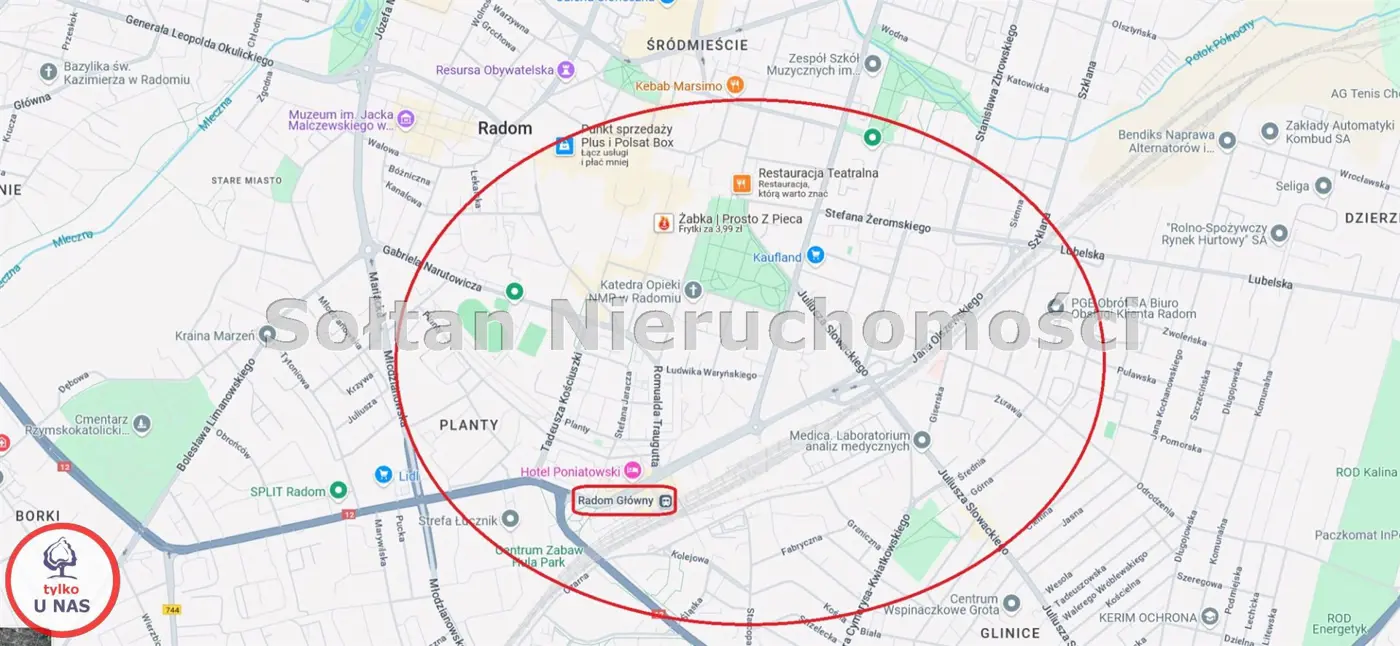The height and width of the screenshot is (646, 1400).
Task: Select the Strefa Łucznik location pin
Action: click(x=510, y=518)
